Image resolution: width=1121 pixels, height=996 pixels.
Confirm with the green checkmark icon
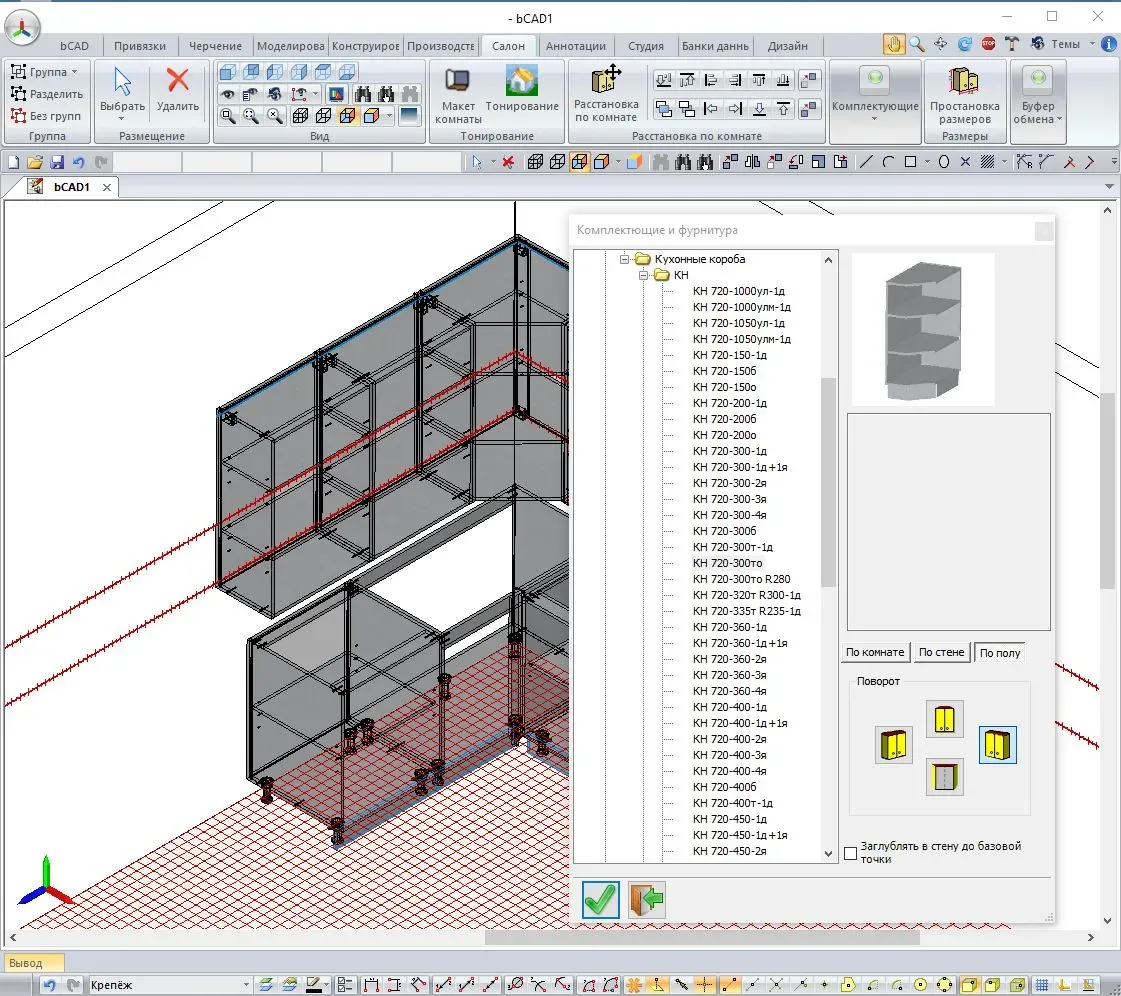click(600, 900)
